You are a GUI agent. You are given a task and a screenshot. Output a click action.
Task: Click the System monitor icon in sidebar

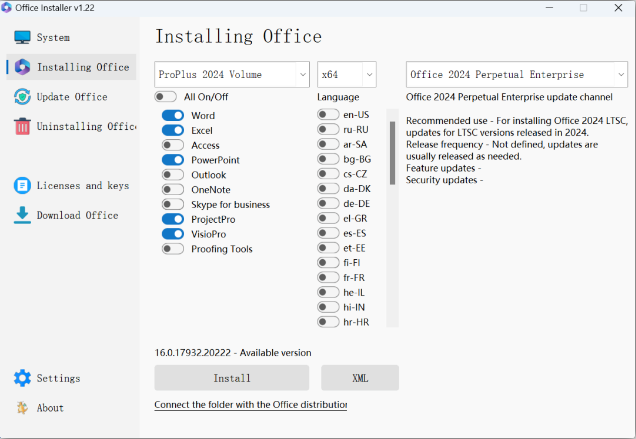pos(22,38)
